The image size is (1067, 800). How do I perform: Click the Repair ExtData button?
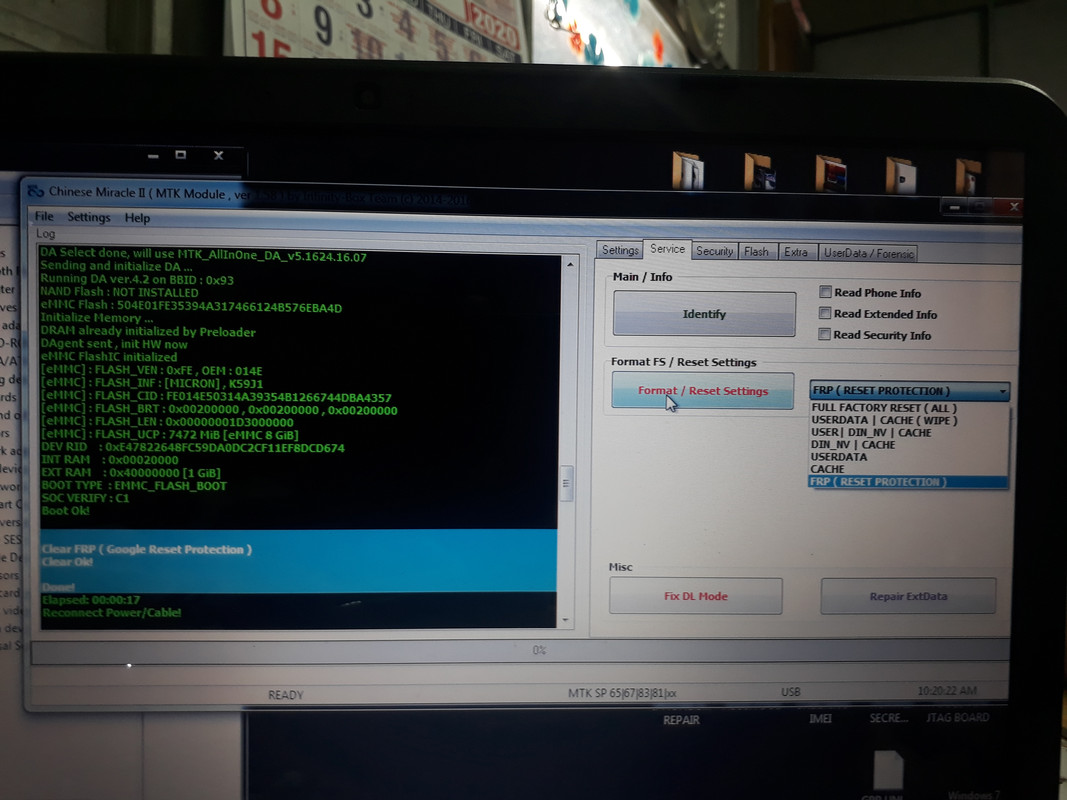coord(908,597)
